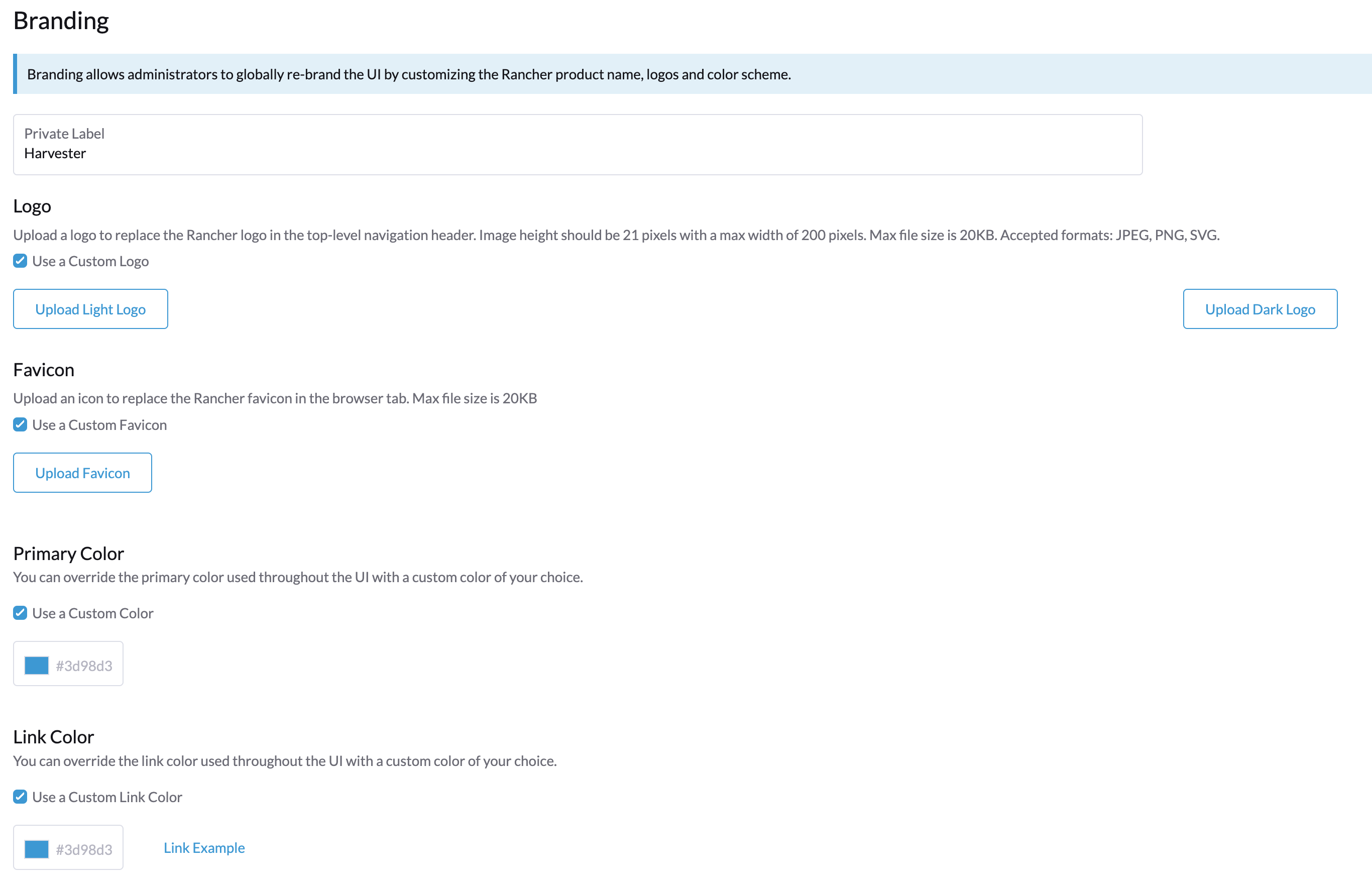This screenshot has width=1372, height=879.
Task: Click the Primary Color color preview box
Action: (x=36, y=664)
